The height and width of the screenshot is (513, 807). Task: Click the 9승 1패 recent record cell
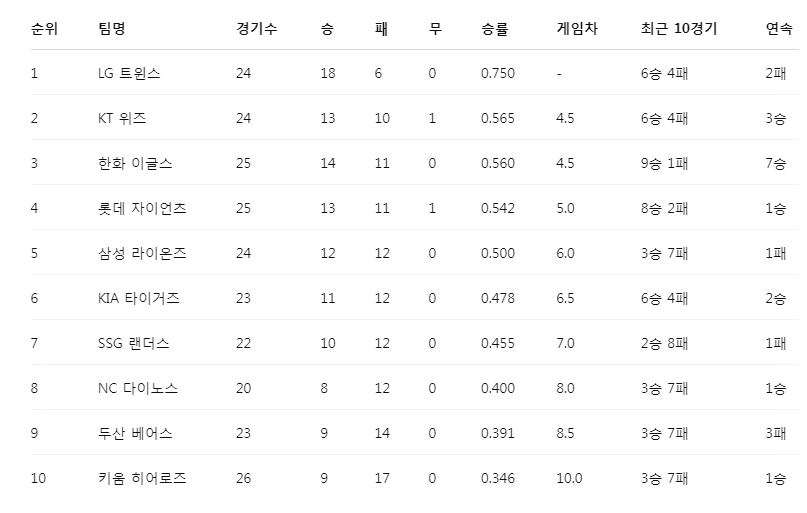[x=664, y=163]
